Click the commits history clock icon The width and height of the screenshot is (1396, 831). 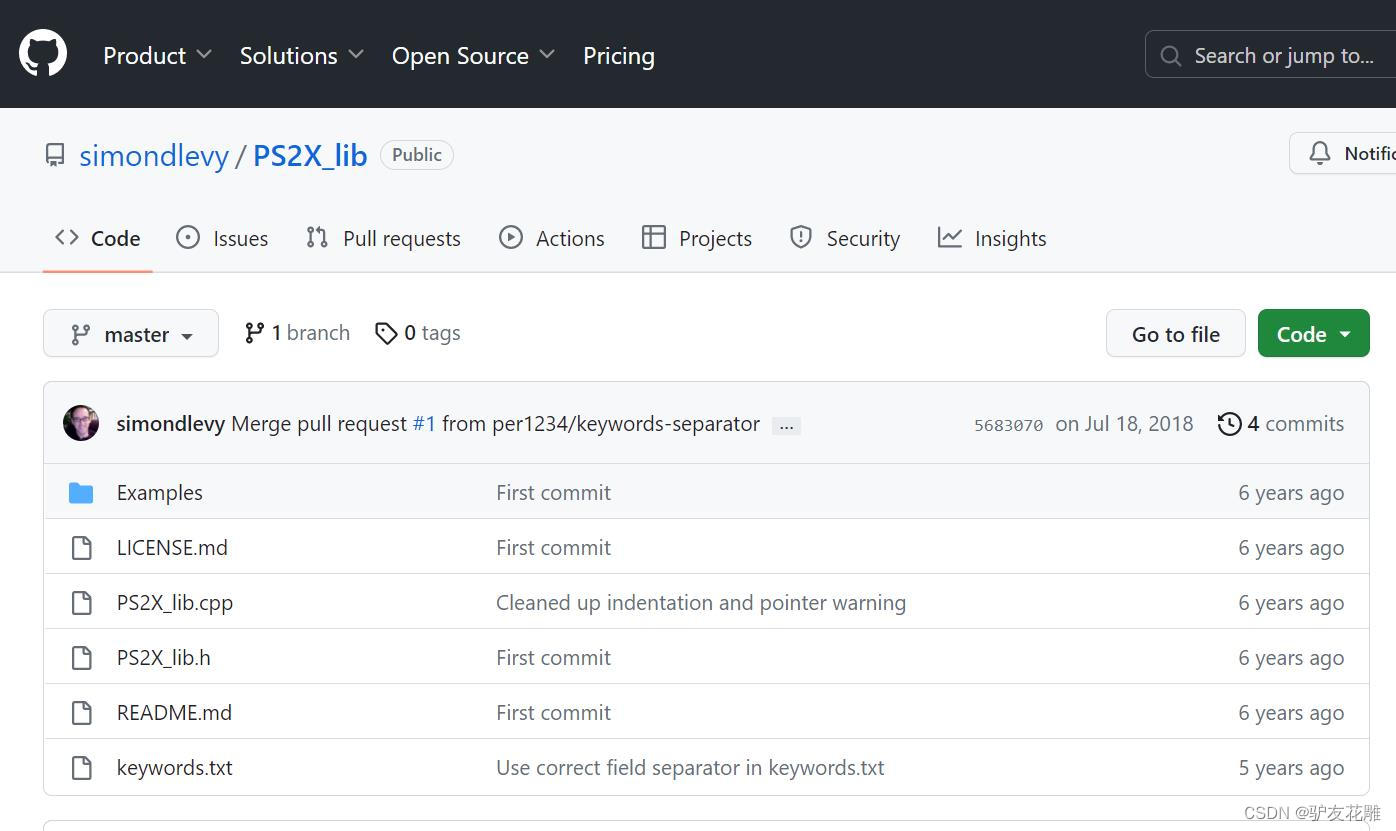click(x=1229, y=424)
